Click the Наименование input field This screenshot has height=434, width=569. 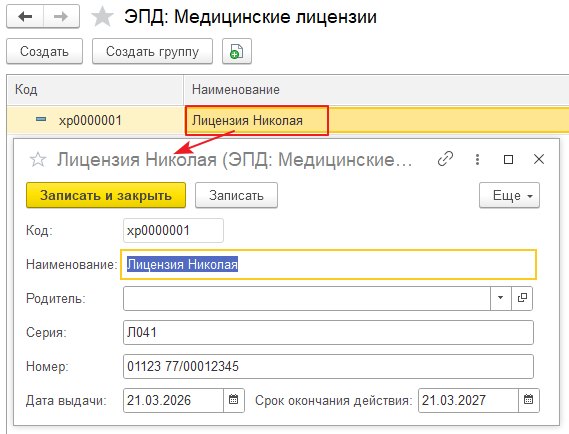coord(328,264)
